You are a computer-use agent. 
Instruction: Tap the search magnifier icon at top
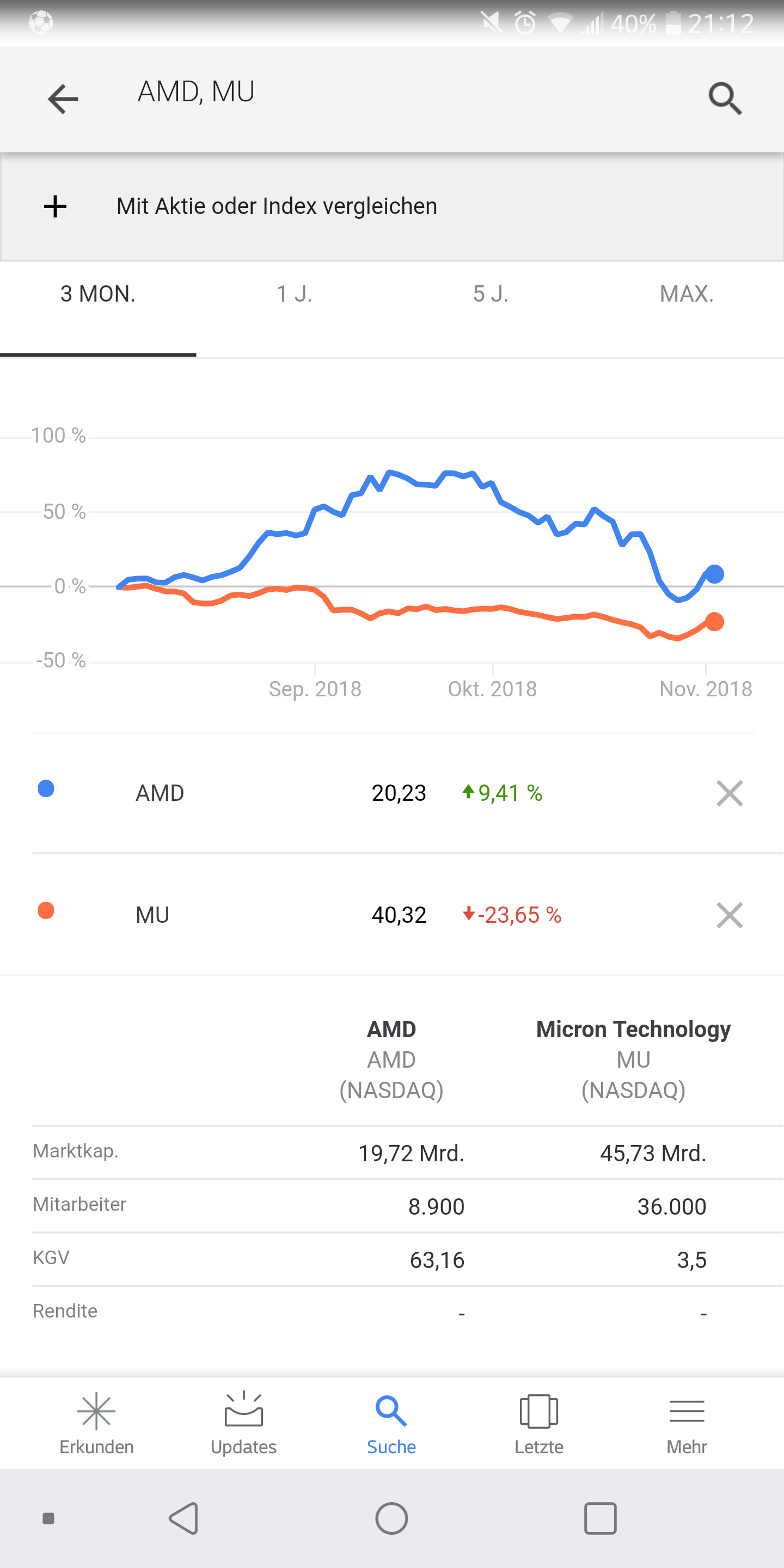725,99
